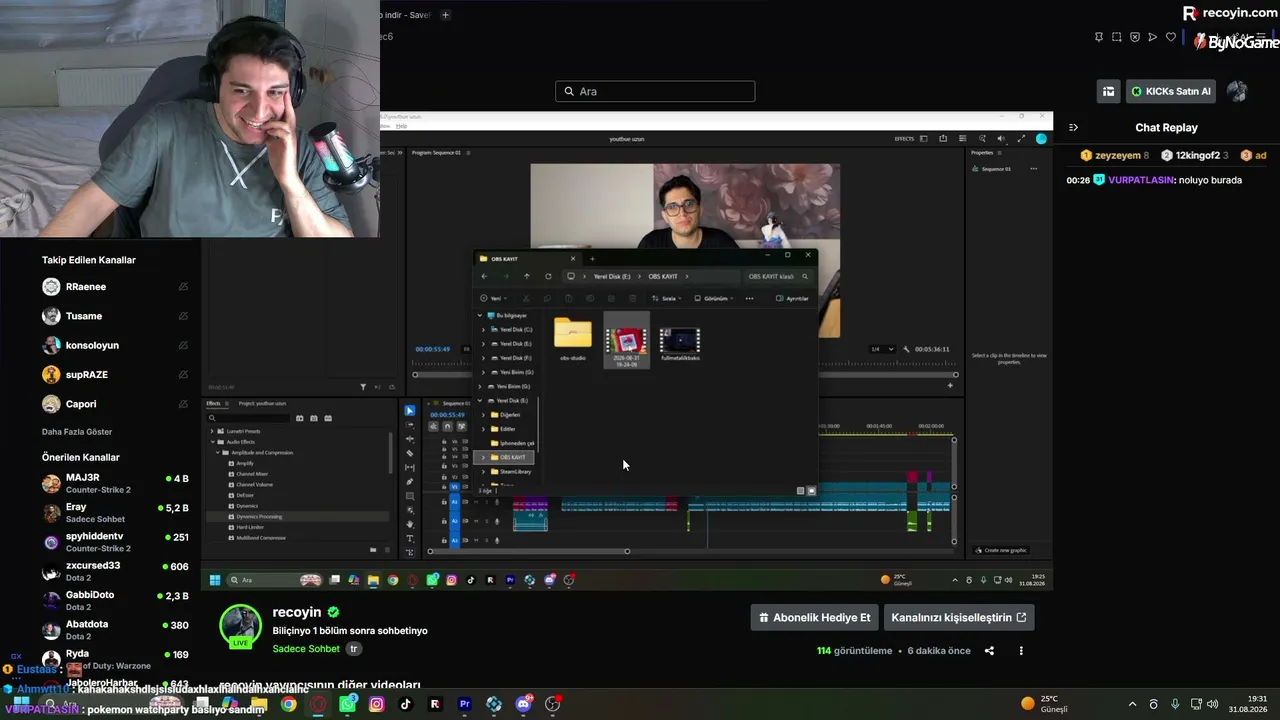Toggle Premiere's fullscreen expand icon

pyautogui.click(x=1021, y=139)
